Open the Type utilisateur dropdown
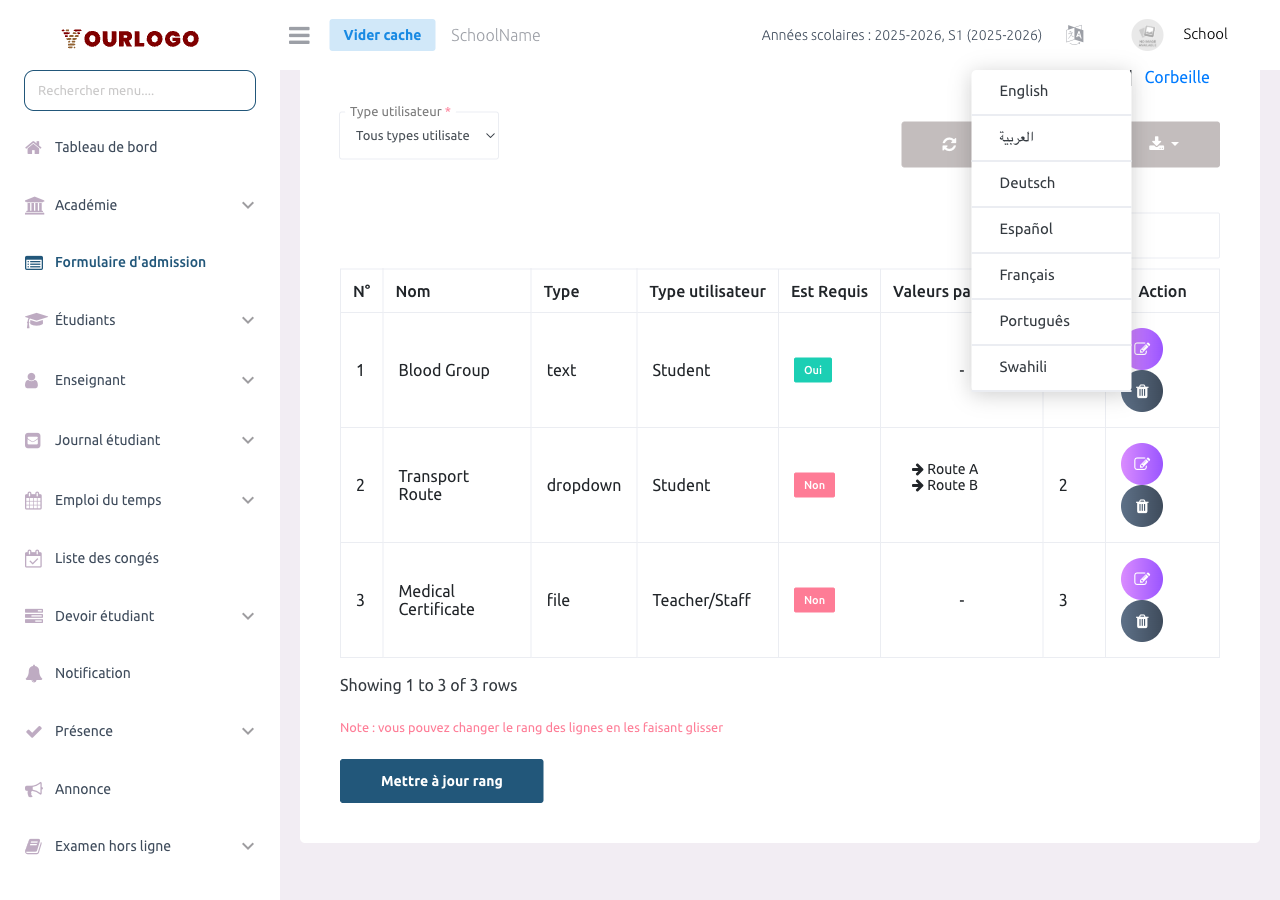The height and width of the screenshot is (900, 1280). [419, 136]
